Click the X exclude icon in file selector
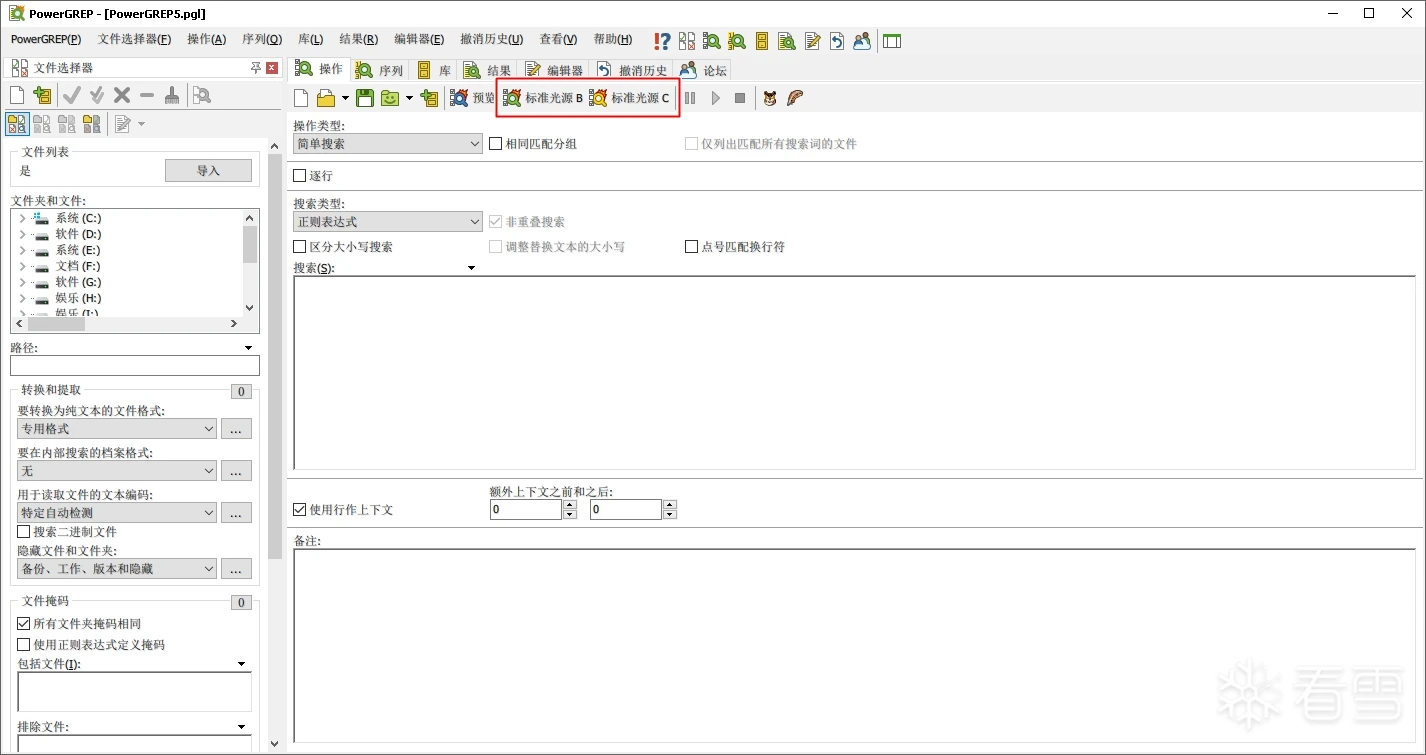This screenshot has height=755, width=1426. tap(122, 95)
